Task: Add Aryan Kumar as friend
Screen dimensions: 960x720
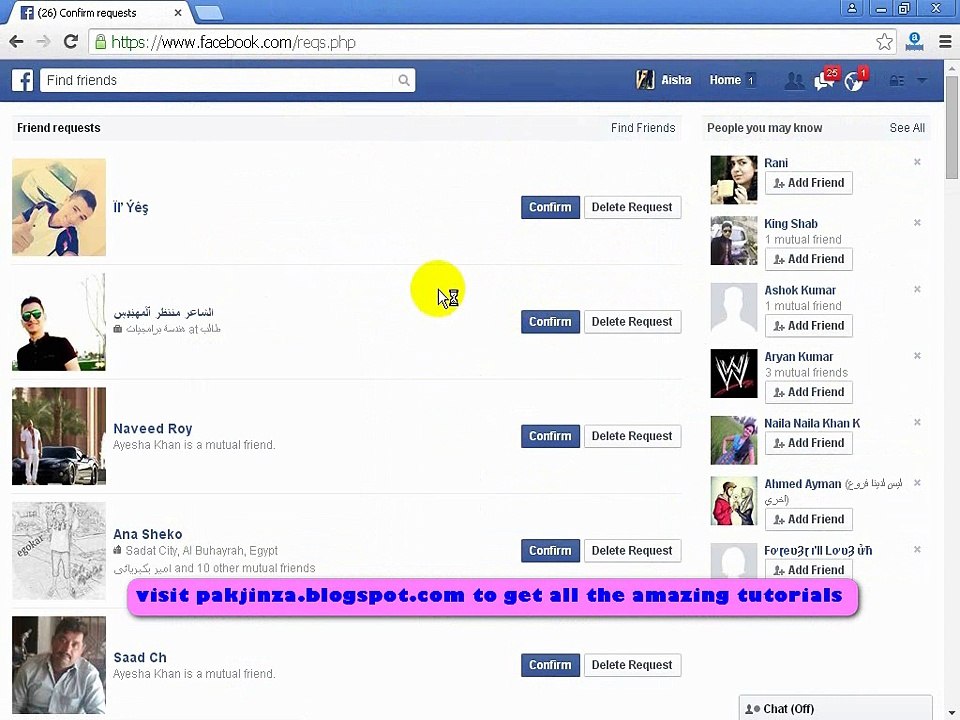Action: (809, 392)
